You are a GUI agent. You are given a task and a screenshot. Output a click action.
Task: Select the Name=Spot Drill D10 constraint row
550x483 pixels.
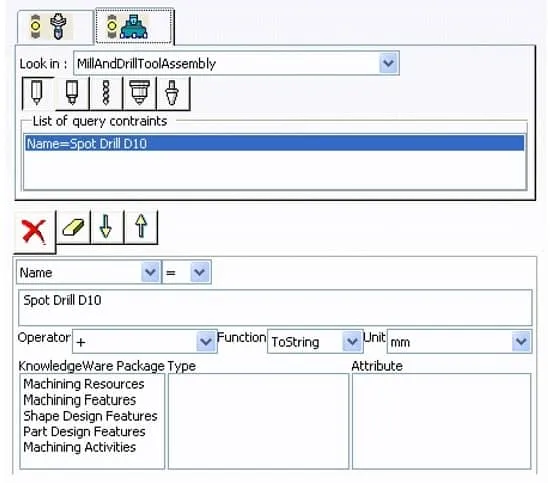coord(275,144)
